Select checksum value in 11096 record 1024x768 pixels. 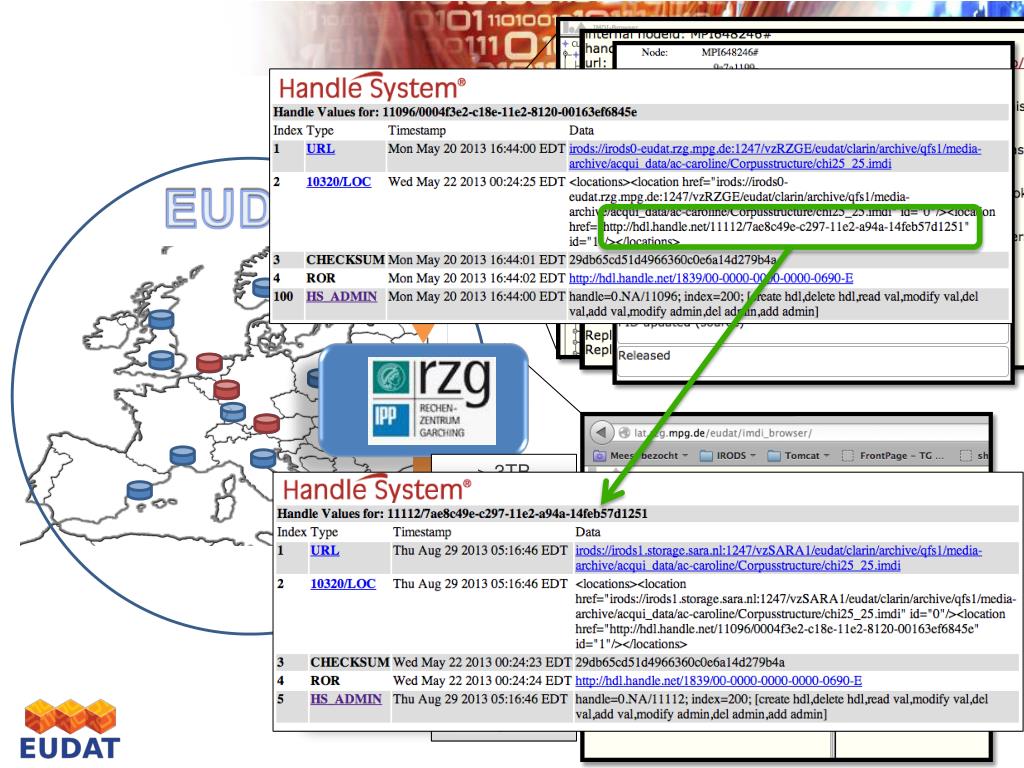(x=673, y=260)
